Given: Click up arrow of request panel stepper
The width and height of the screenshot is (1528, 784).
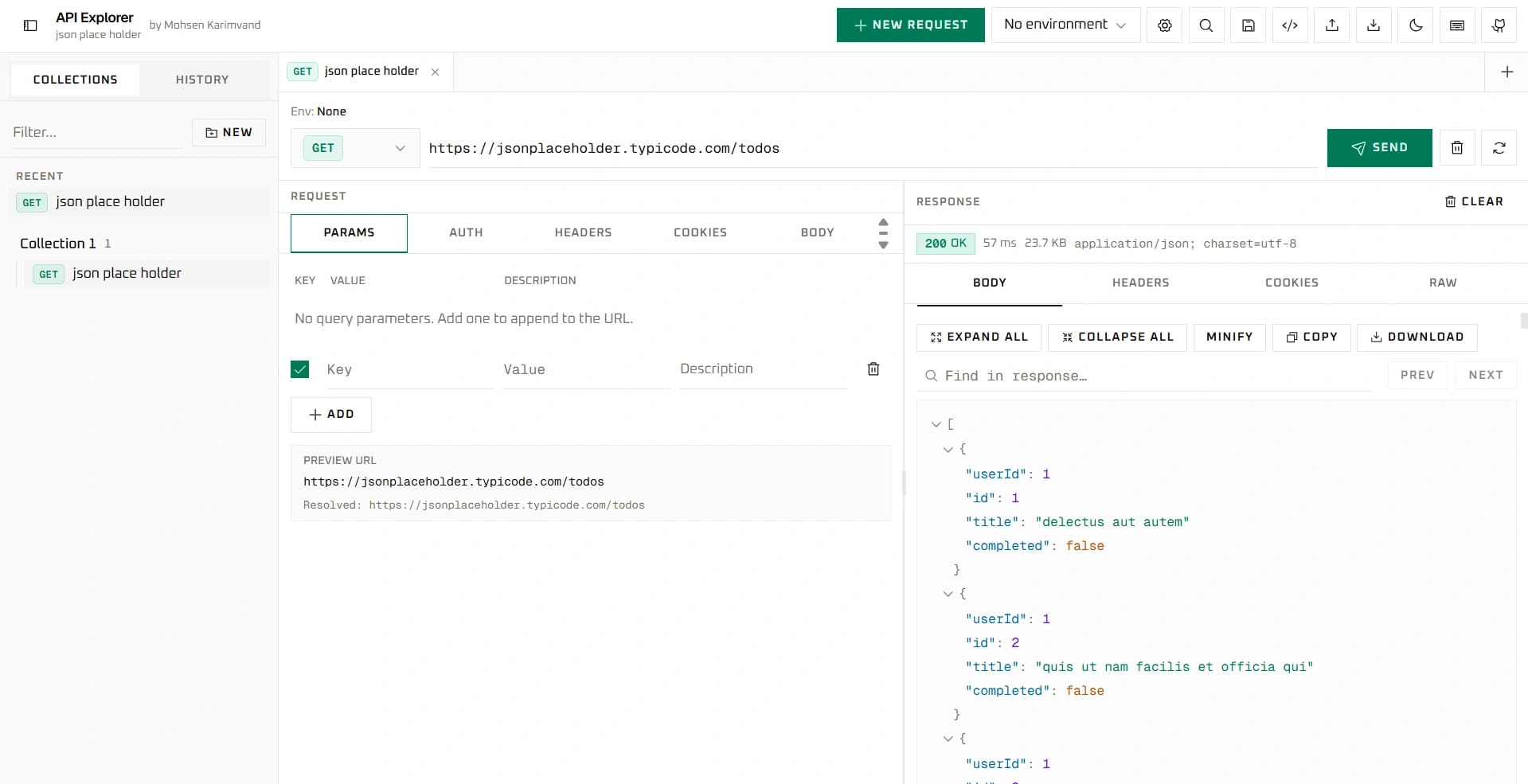Looking at the screenshot, I should [883, 222].
